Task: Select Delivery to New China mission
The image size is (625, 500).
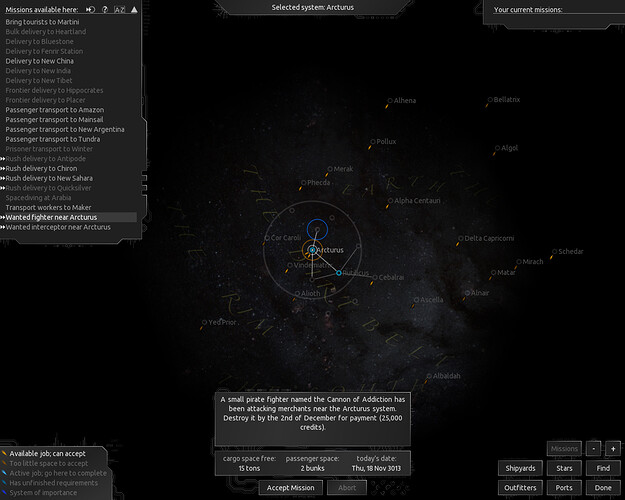Action: tap(39, 61)
